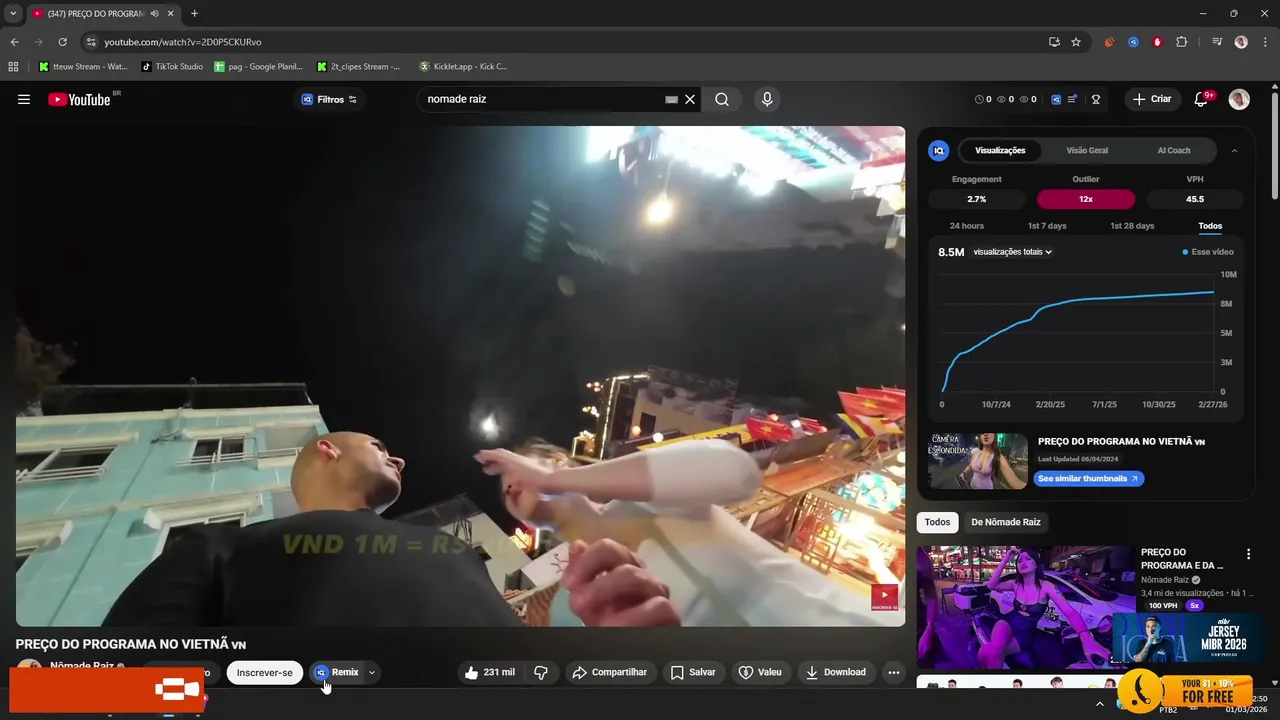The width and height of the screenshot is (1280, 720).
Task: Click the Download button
Action: pos(836,672)
